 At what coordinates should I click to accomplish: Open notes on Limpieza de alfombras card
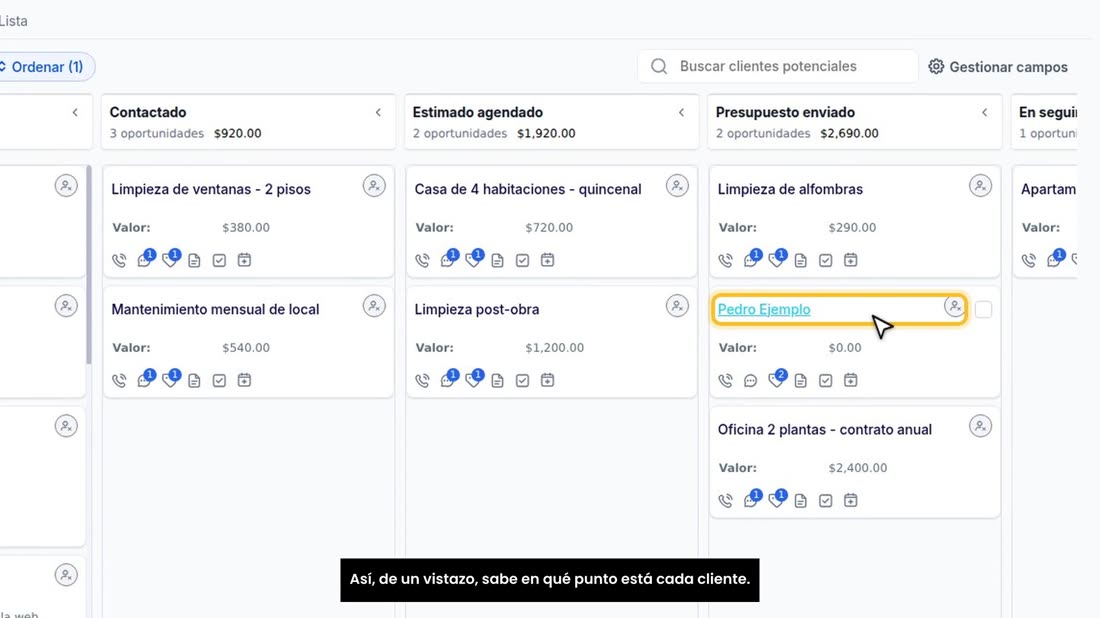coord(800,260)
